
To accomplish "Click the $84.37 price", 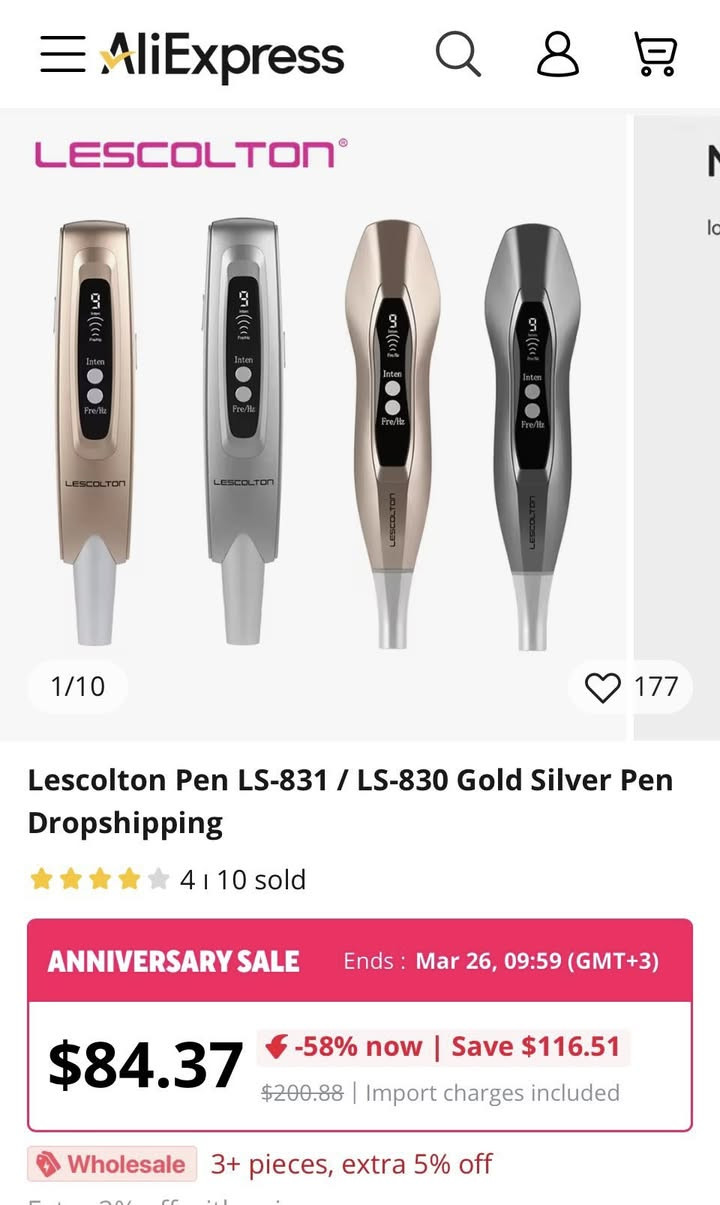I will pyautogui.click(x=145, y=1065).
